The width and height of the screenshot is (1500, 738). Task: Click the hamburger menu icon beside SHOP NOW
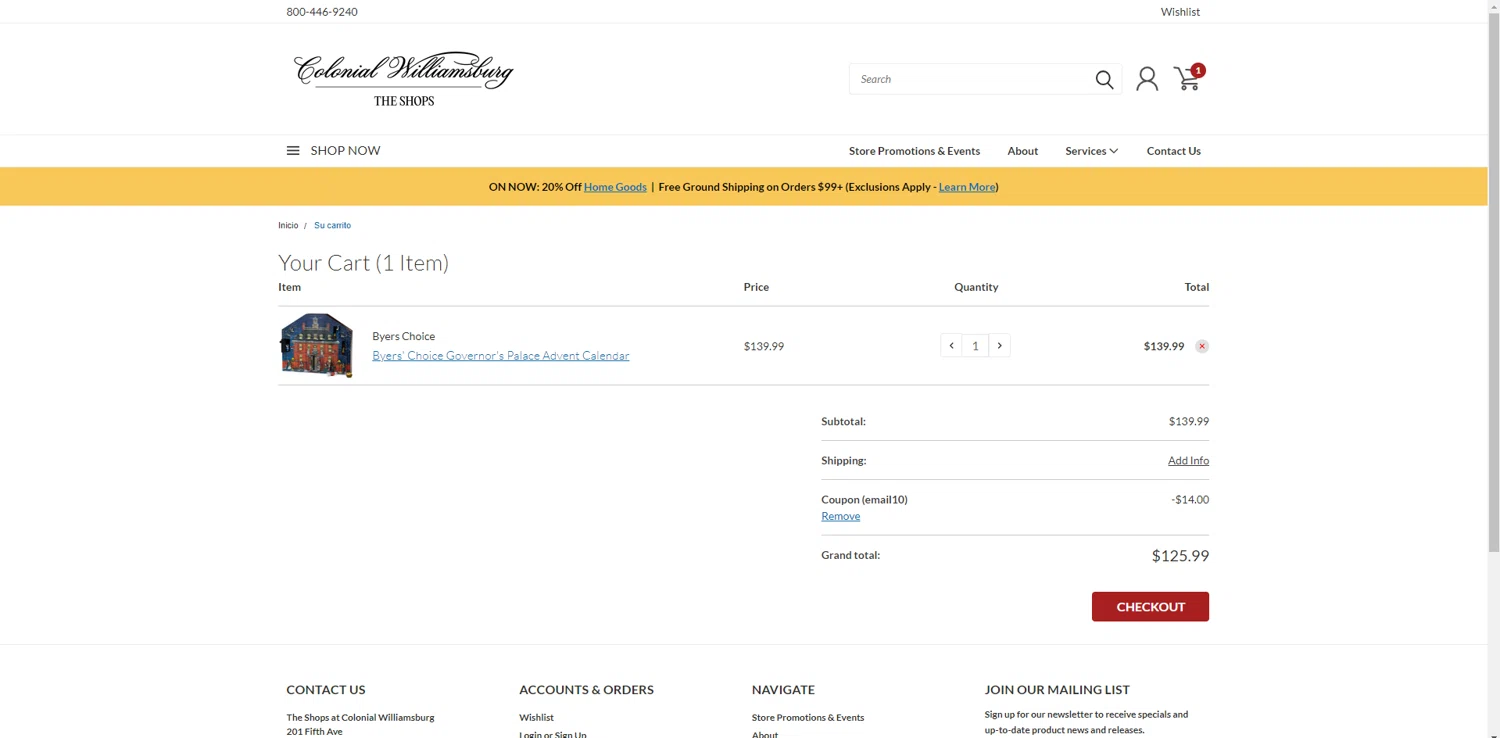coord(293,151)
